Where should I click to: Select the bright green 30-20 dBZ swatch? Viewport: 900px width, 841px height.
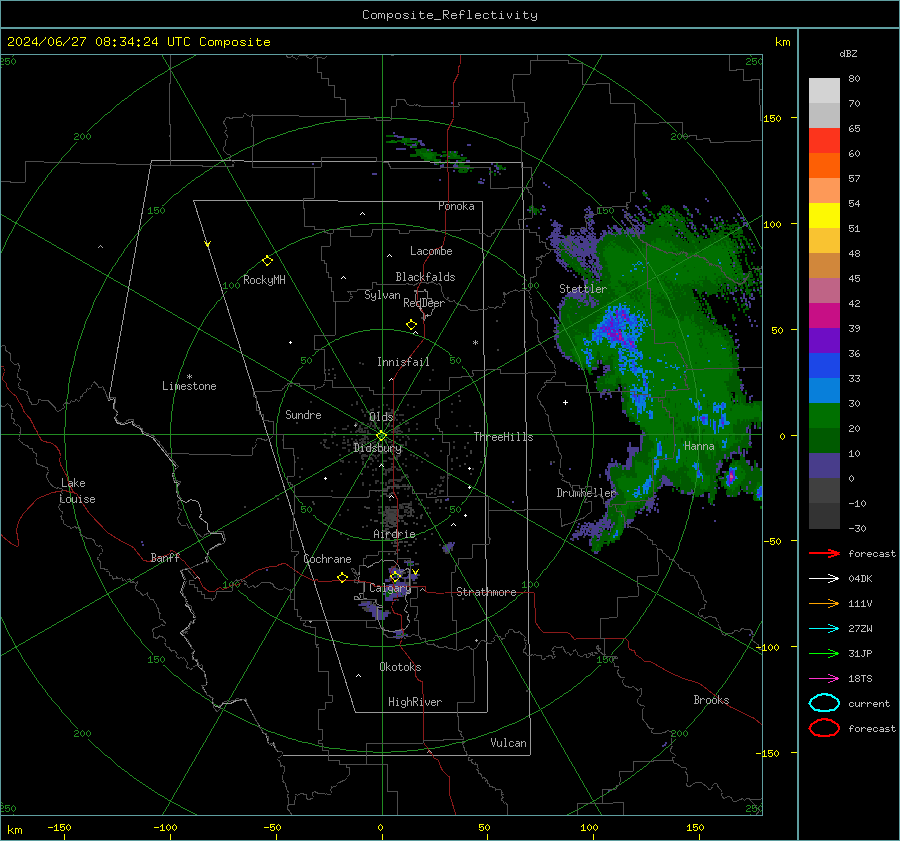(824, 415)
